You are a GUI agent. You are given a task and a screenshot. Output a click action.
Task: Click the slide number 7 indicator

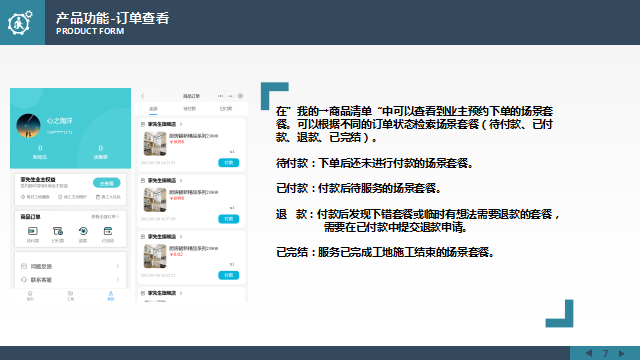click(x=605, y=353)
